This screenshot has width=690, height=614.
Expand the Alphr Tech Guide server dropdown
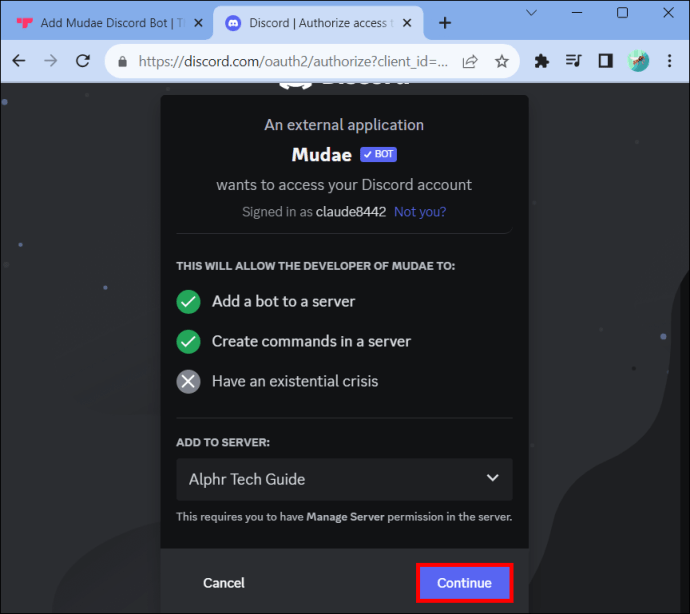(344, 479)
